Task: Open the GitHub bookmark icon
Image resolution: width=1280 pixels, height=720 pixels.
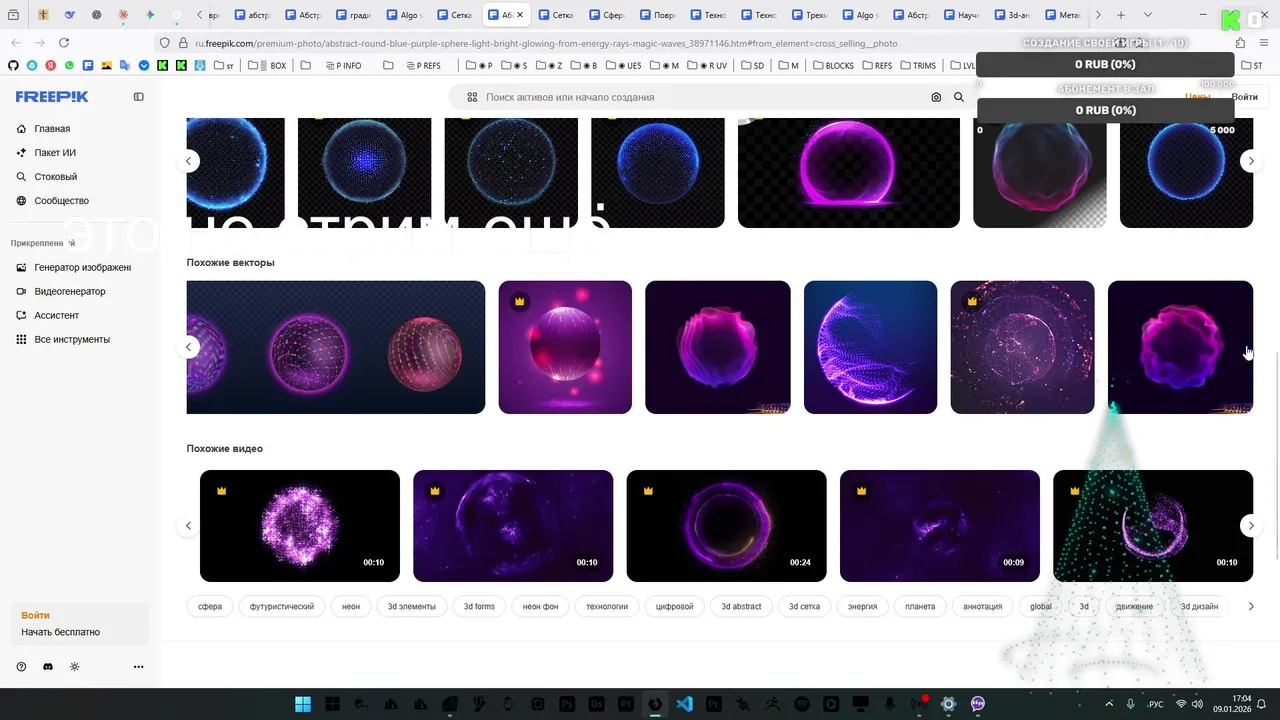Action: click(x=13, y=65)
